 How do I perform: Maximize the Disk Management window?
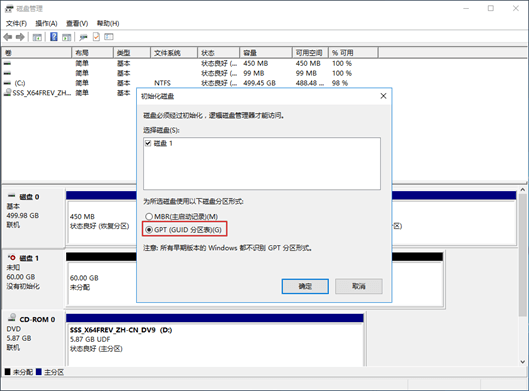(491, 8)
